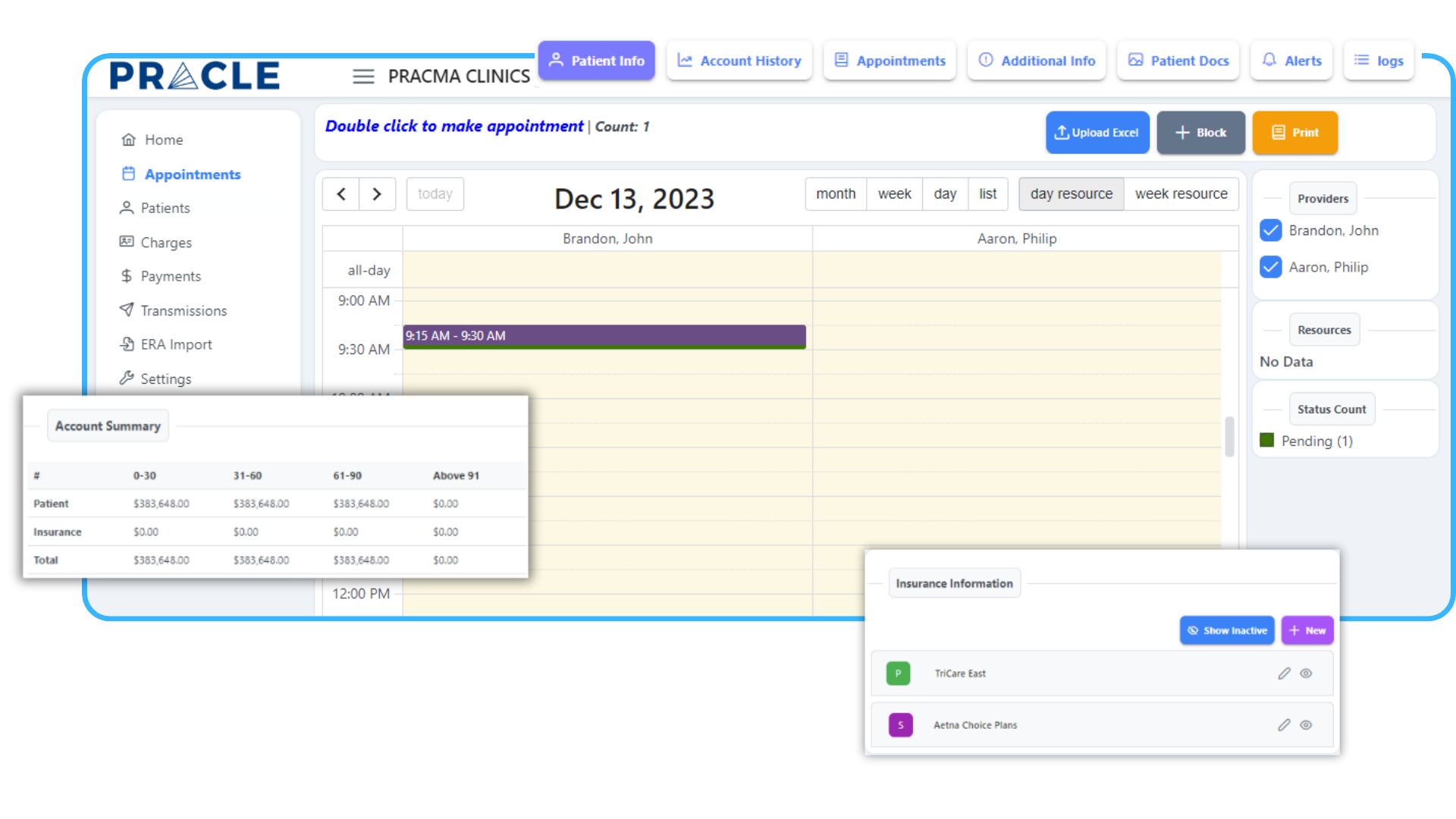Select the 9:15 AM appointment block

point(603,336)
